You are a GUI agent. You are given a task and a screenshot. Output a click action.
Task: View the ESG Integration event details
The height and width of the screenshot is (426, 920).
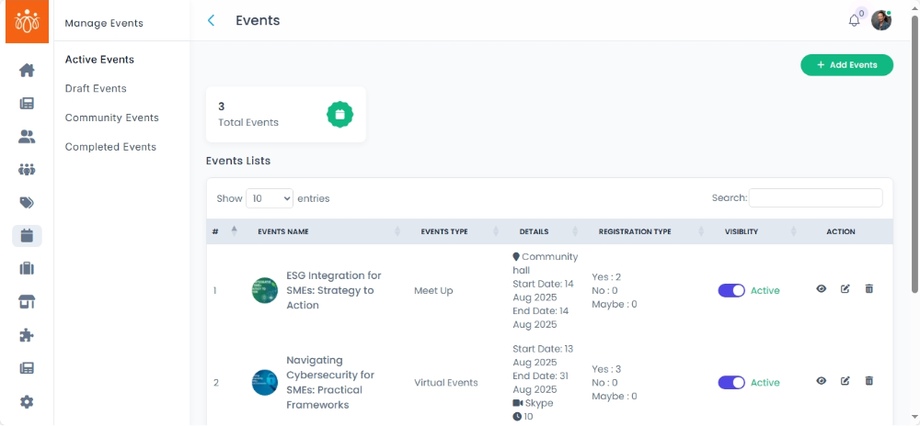click(821, 289)
